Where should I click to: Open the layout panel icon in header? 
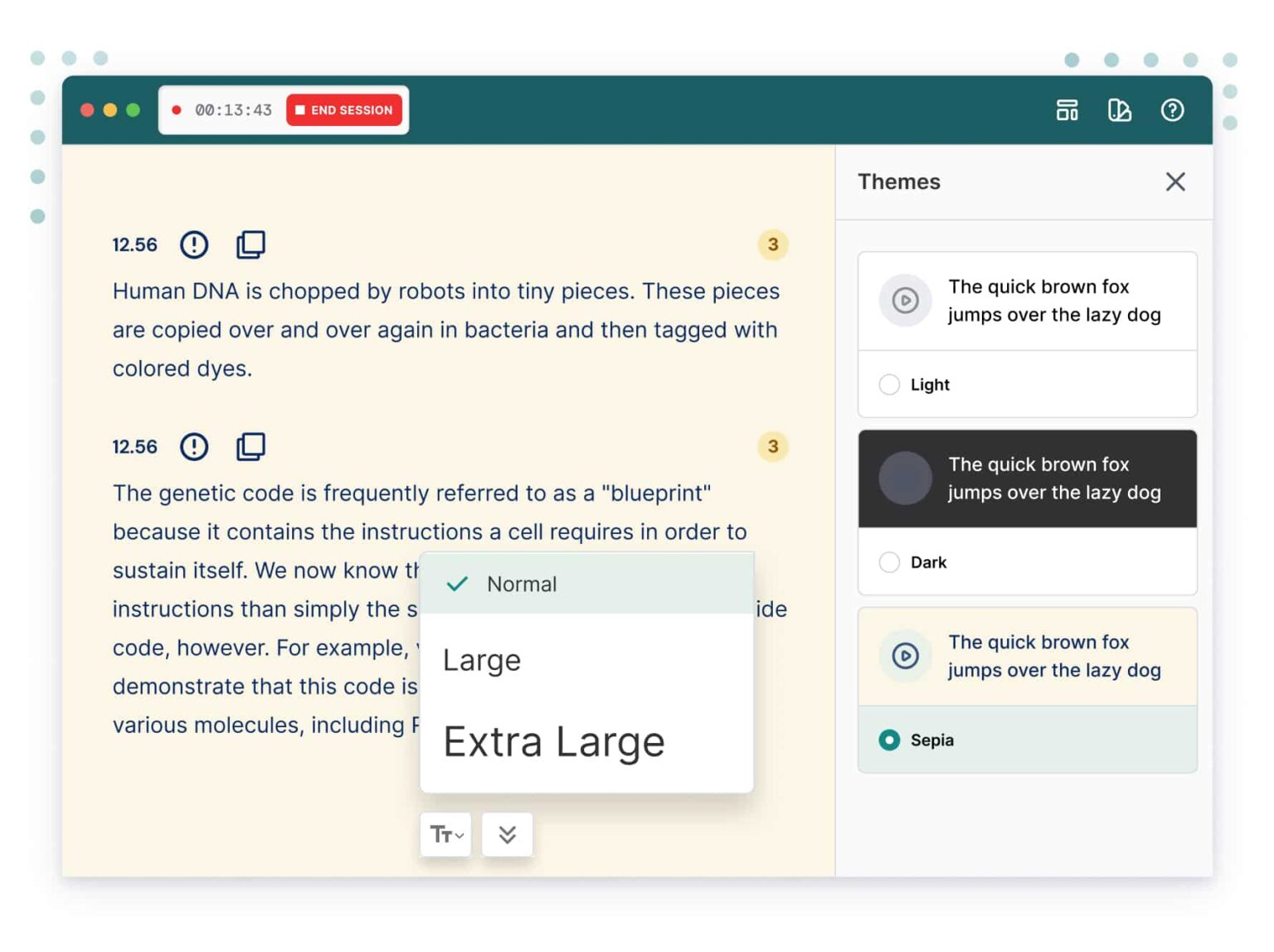point(1067,110)
